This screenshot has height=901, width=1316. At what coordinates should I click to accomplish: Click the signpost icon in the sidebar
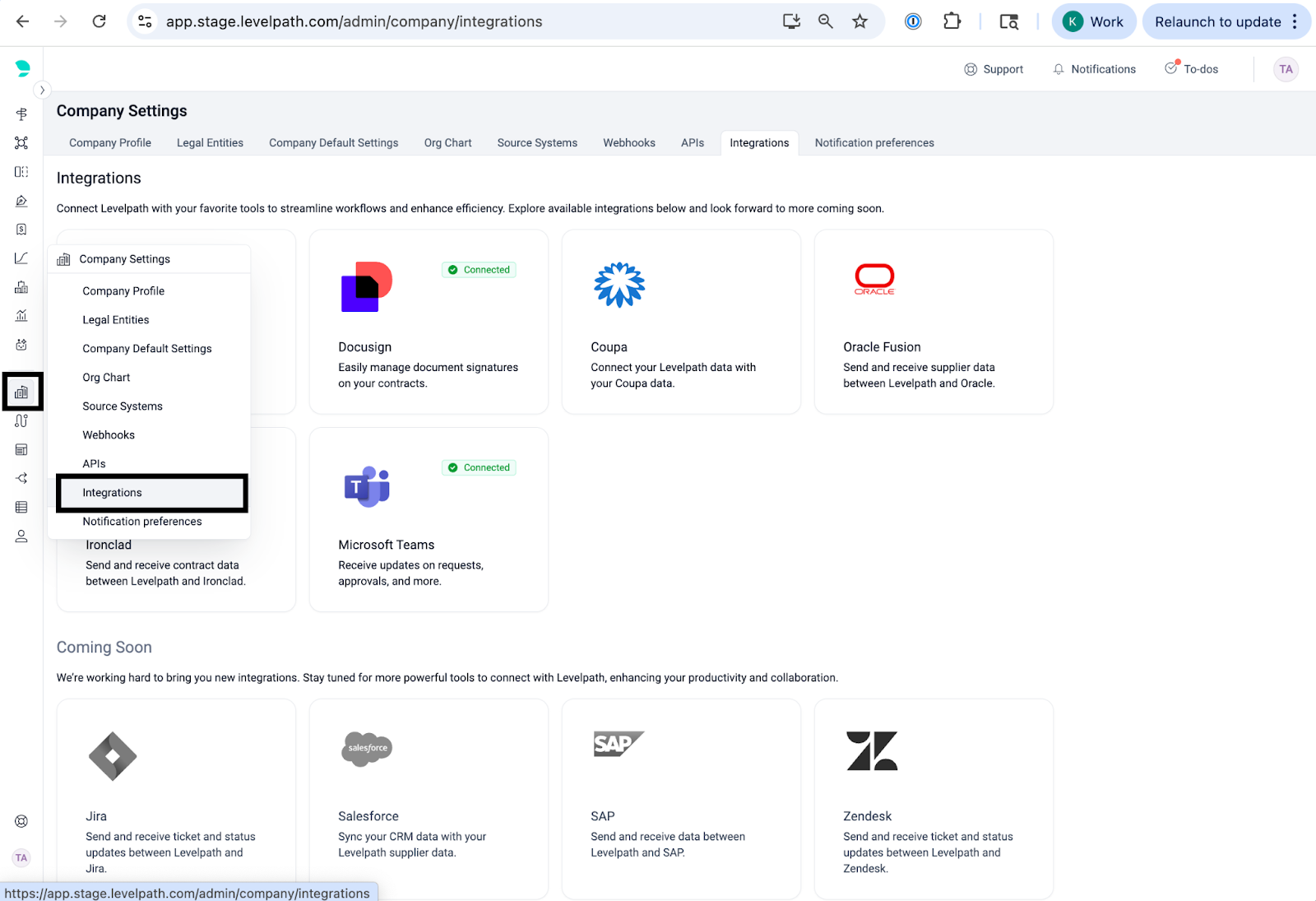click(x=21, y=114)
